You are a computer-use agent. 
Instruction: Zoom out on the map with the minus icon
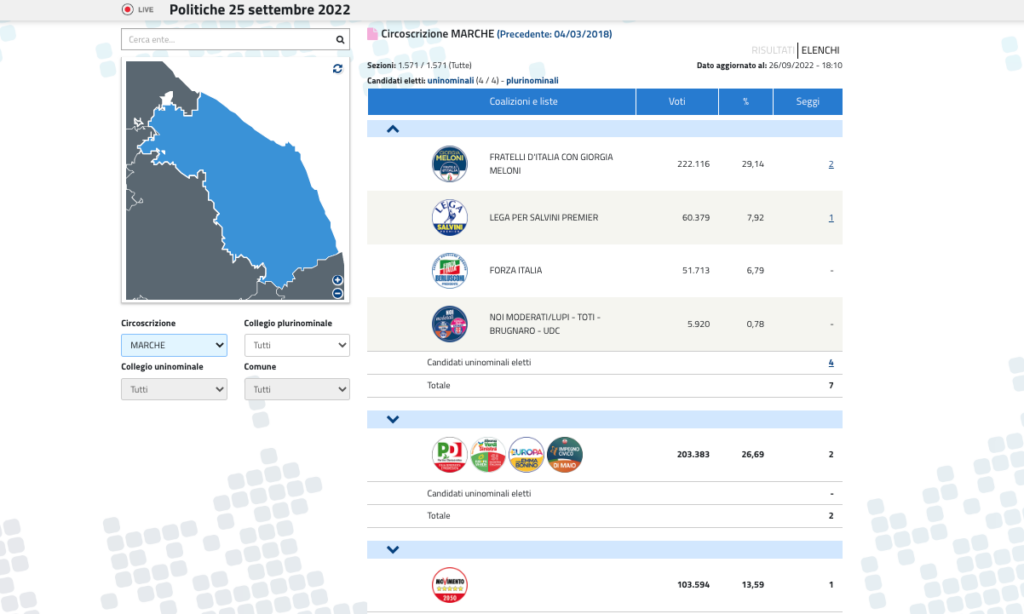[x=338, y=294]
